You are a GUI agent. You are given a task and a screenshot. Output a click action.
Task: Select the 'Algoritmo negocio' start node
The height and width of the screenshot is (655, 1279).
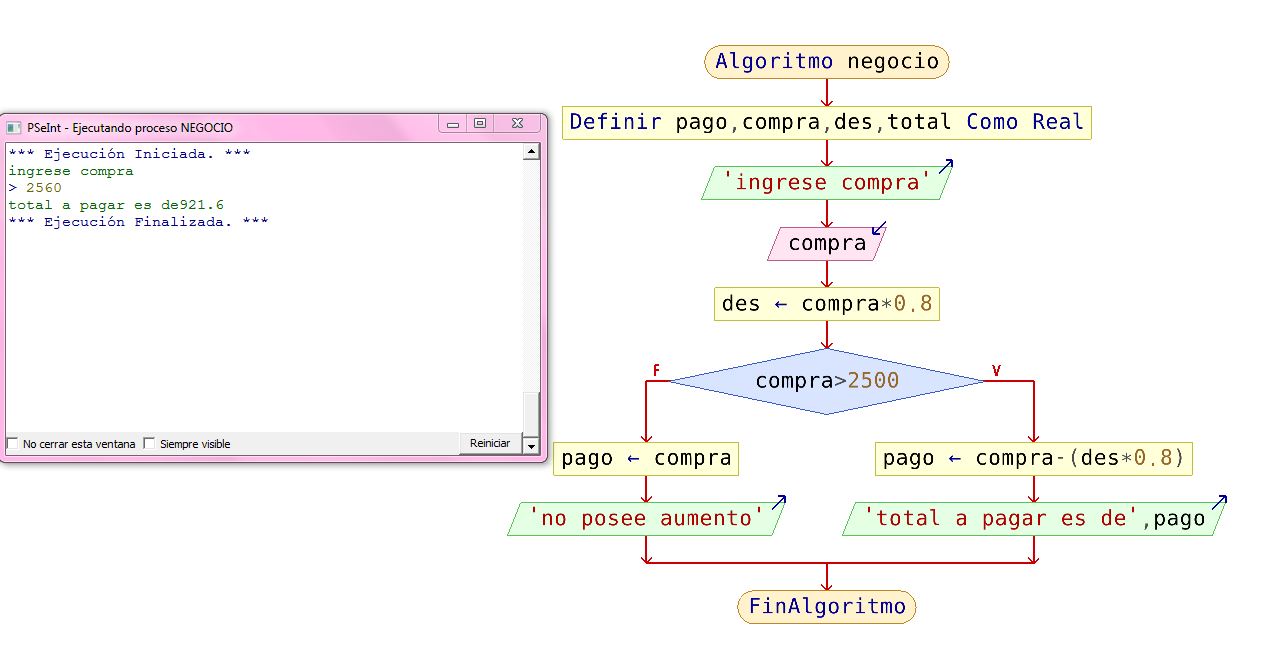pos(826,61)
